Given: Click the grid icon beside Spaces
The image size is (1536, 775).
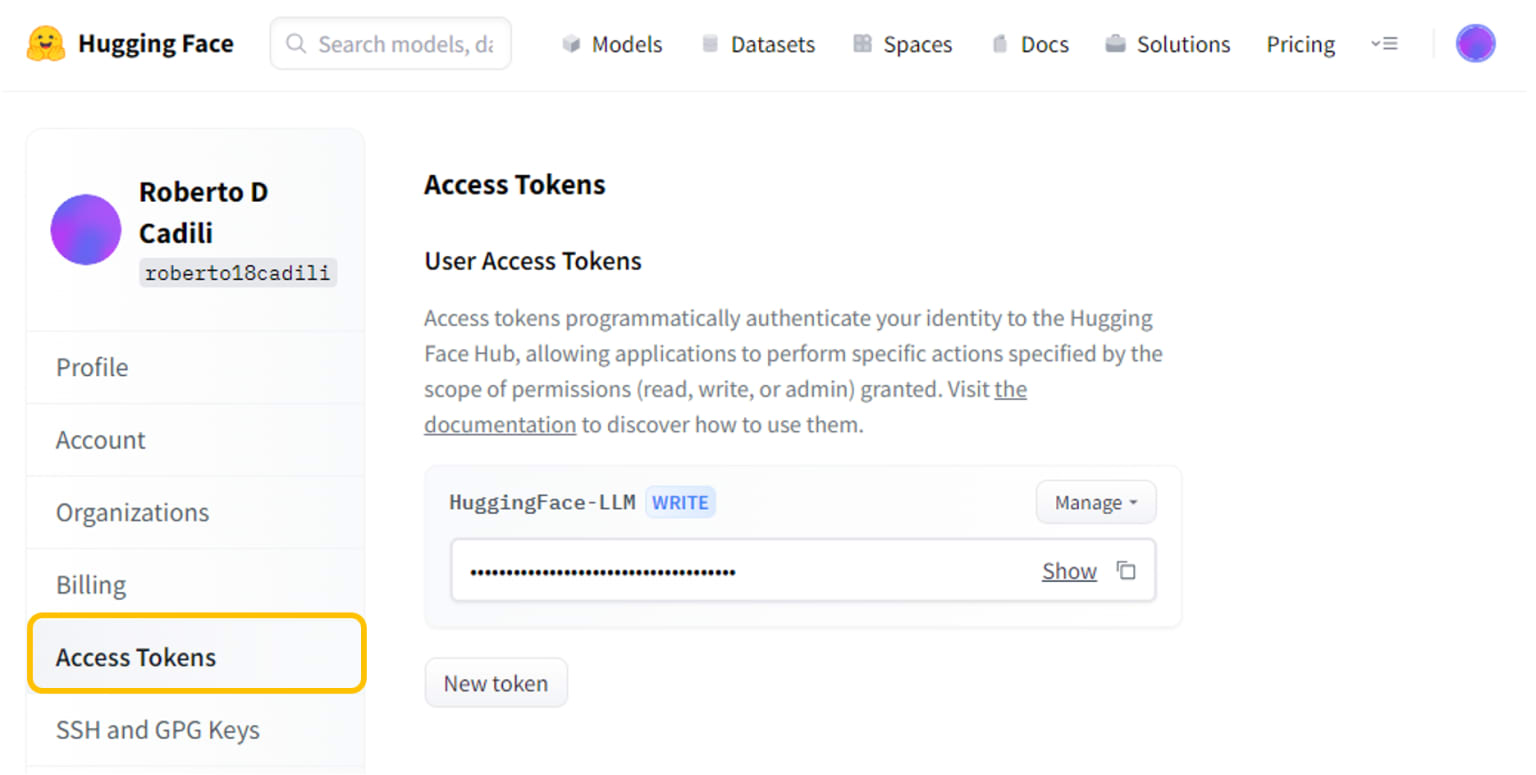Looking at the screenshot, I should click(862, 44).
